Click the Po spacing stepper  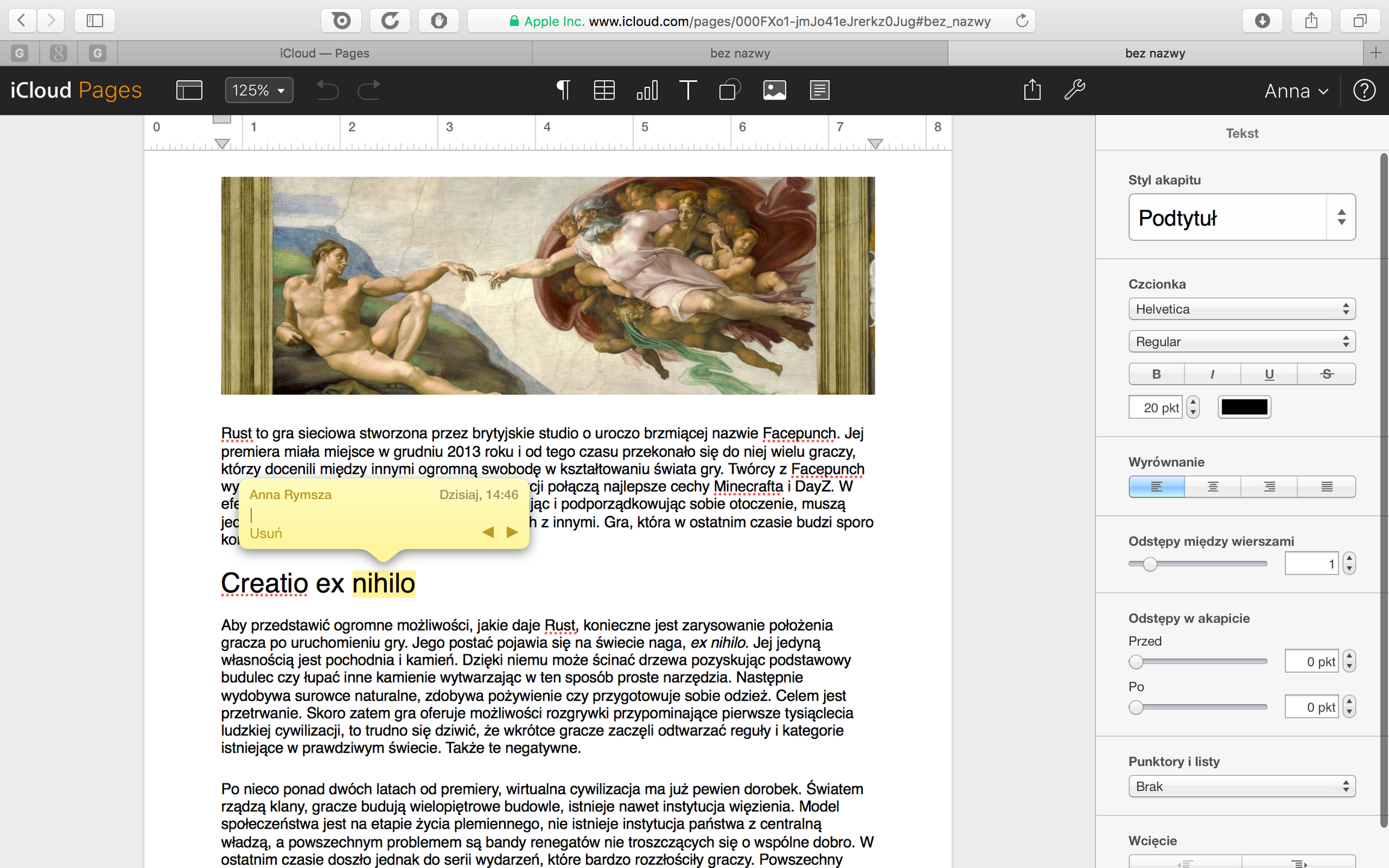coord(1349,706)
